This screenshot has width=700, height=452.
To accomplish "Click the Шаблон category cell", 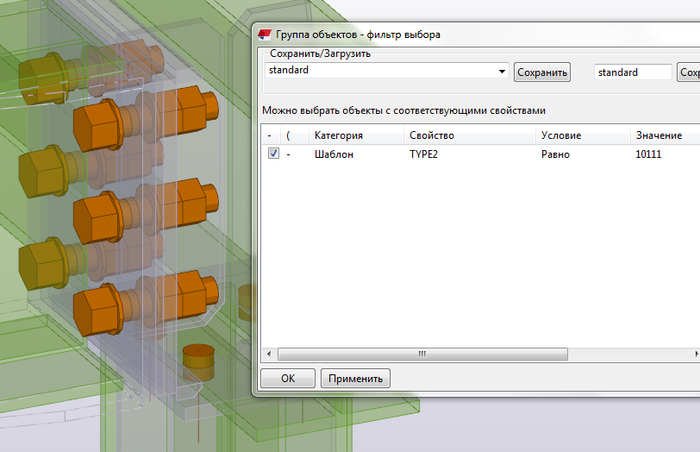I will (333, 154).
